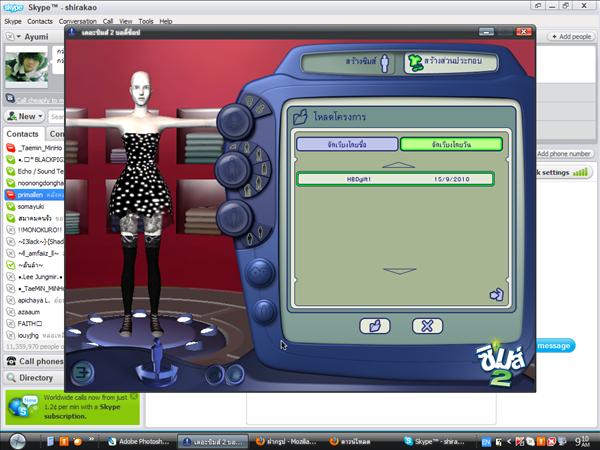Click Ayumi profile picture in Skype
Viewport: 600px width, 450px height.
click(x=26, y=67)
